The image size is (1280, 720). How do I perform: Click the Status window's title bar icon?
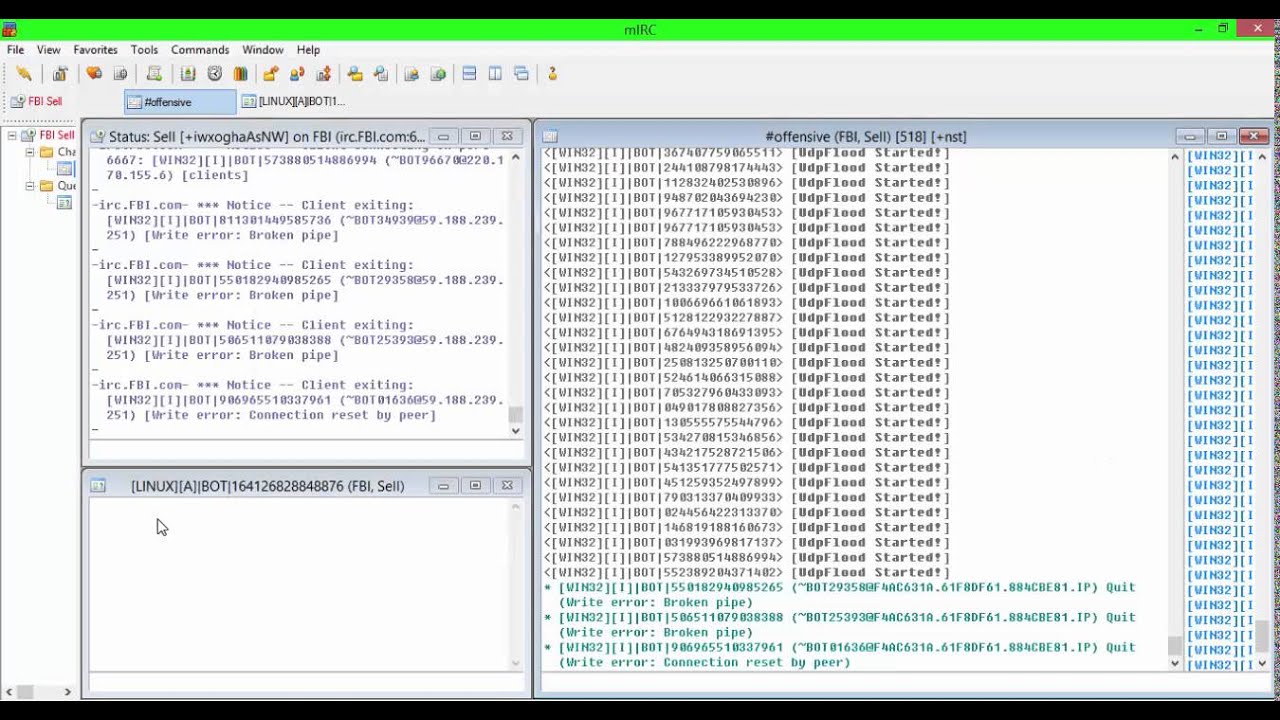click(x=98, y=136)
